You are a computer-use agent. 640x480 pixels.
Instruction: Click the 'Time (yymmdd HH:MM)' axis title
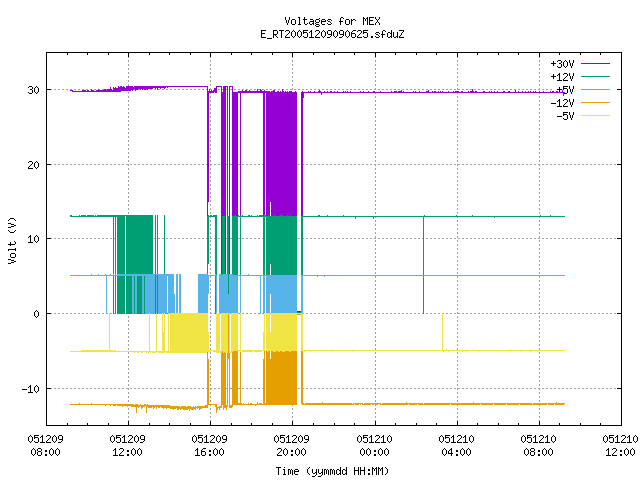332,471
